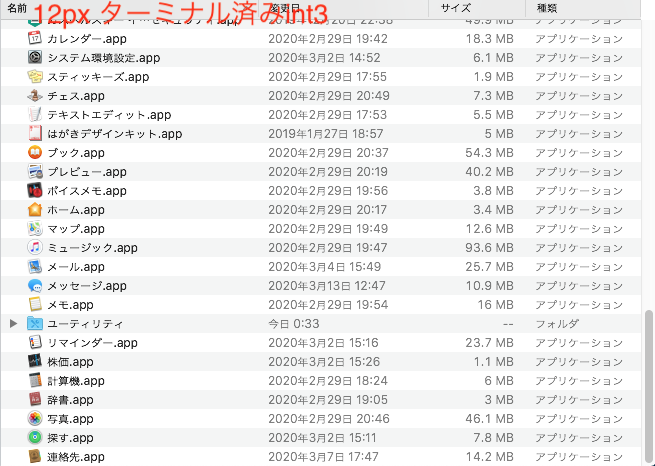Click the size value 46.1 MB
Screen dimensions: 655x466
[x=489, y=418]
